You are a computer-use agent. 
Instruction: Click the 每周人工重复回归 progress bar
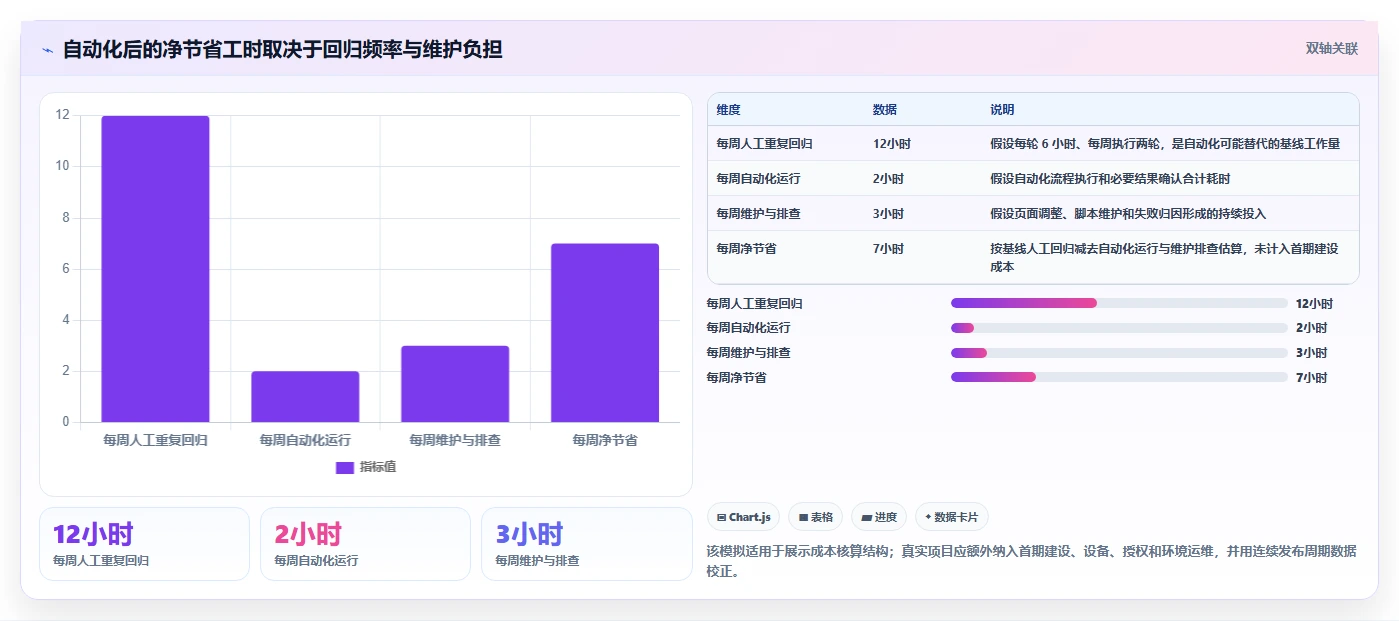pos(1119,303)
